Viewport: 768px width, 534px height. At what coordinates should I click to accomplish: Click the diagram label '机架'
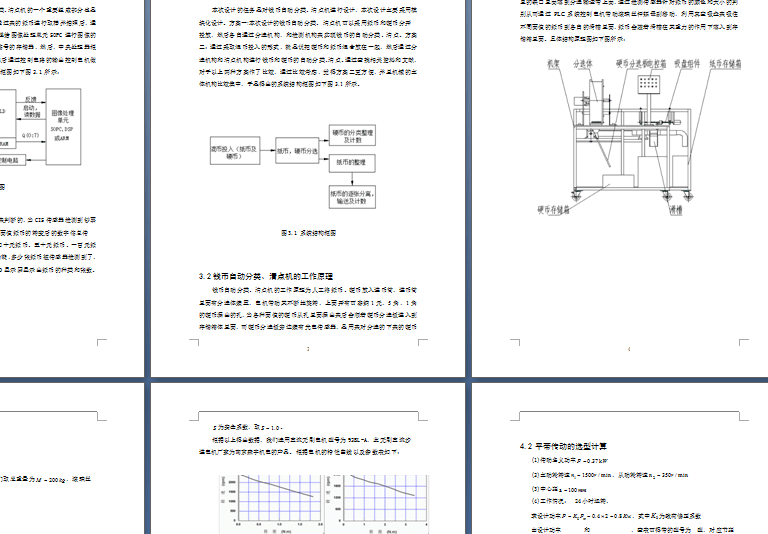553,64
